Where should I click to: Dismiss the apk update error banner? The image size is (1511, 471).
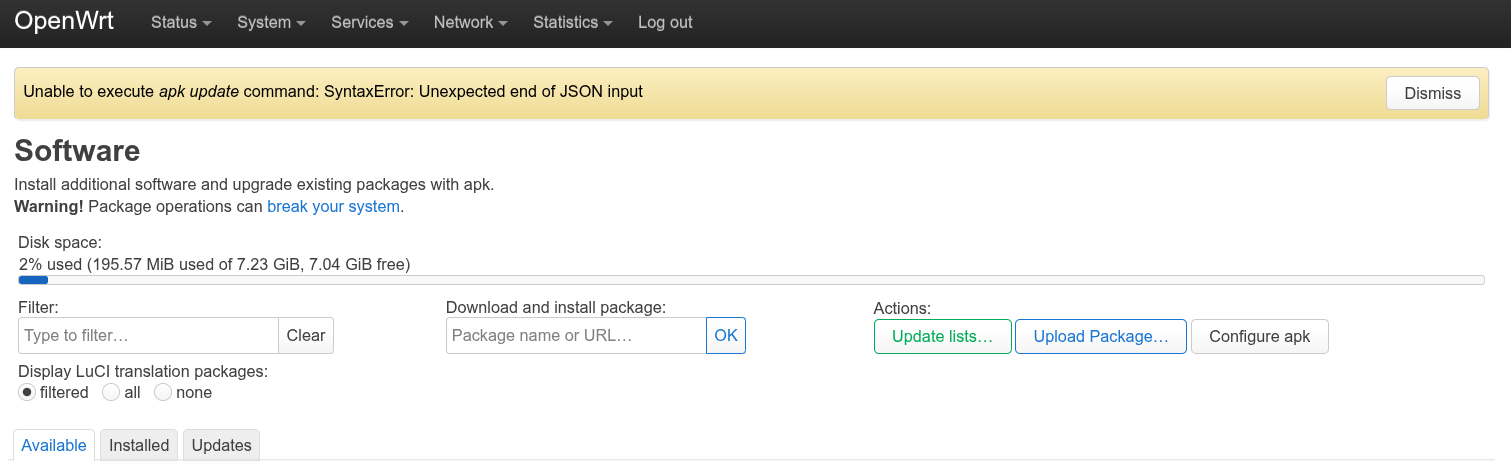pos(1432,93)
